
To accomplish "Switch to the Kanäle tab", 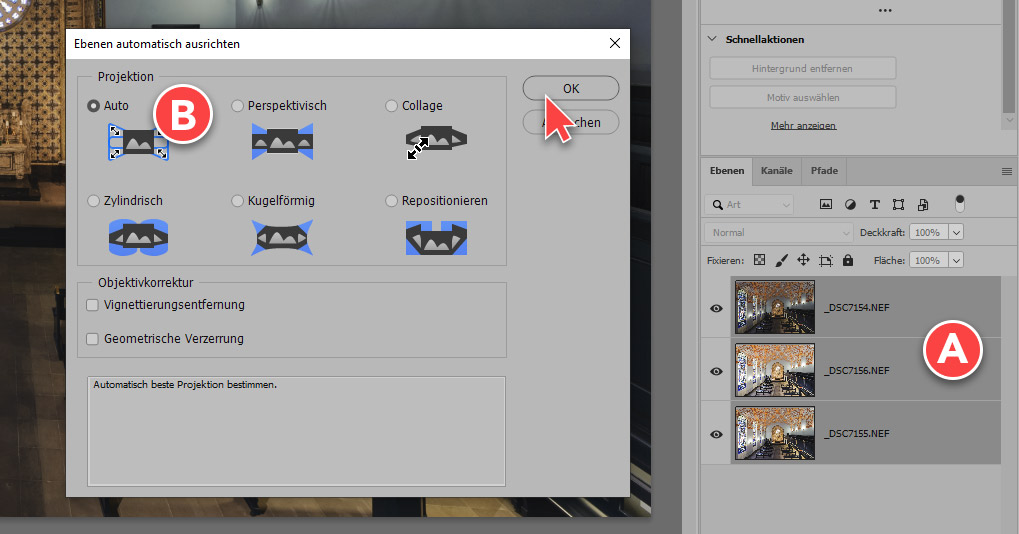I will [776, 171].
